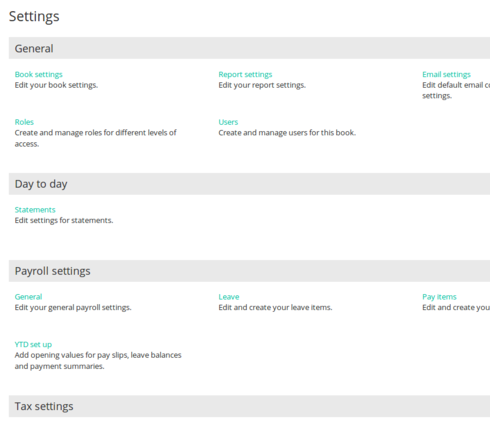Click 'Create and manage users for this book.' text
This screenshot has width=490, height=423.
point(287,133)
